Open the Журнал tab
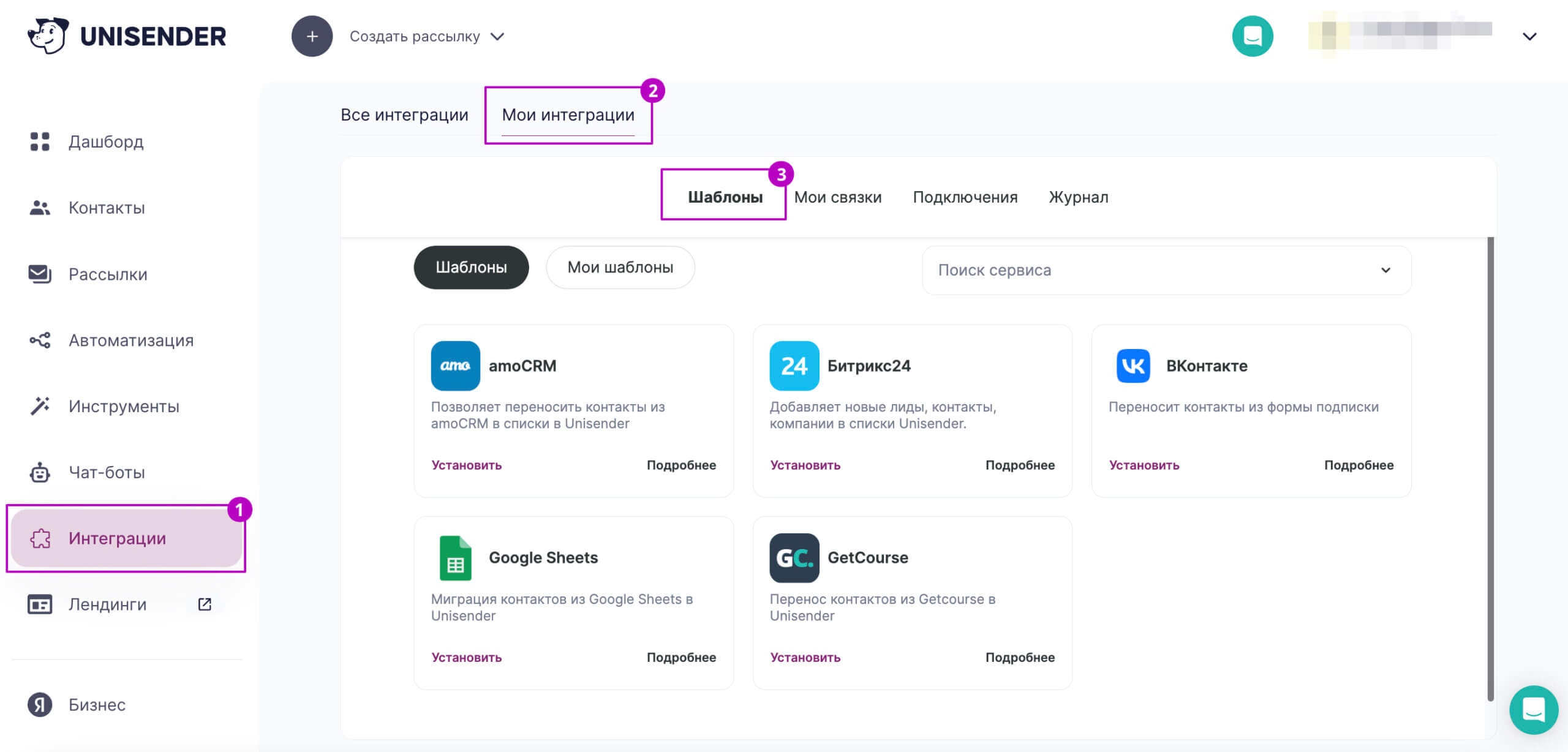The width and height of the screenshot is (1568, 752). 1078,197
